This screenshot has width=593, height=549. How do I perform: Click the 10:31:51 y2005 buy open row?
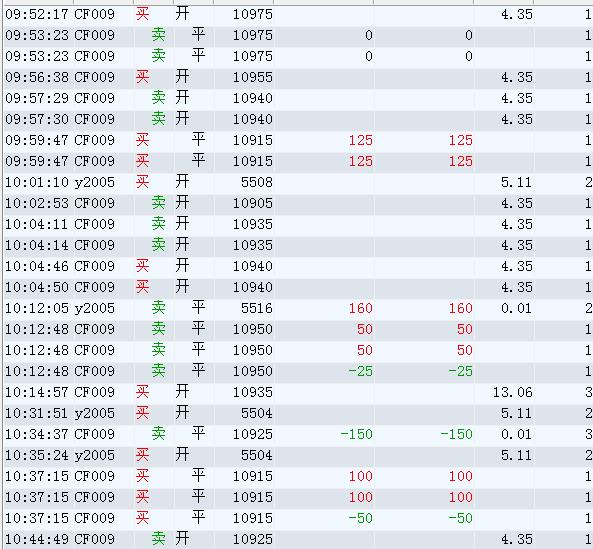coord(298,413)
